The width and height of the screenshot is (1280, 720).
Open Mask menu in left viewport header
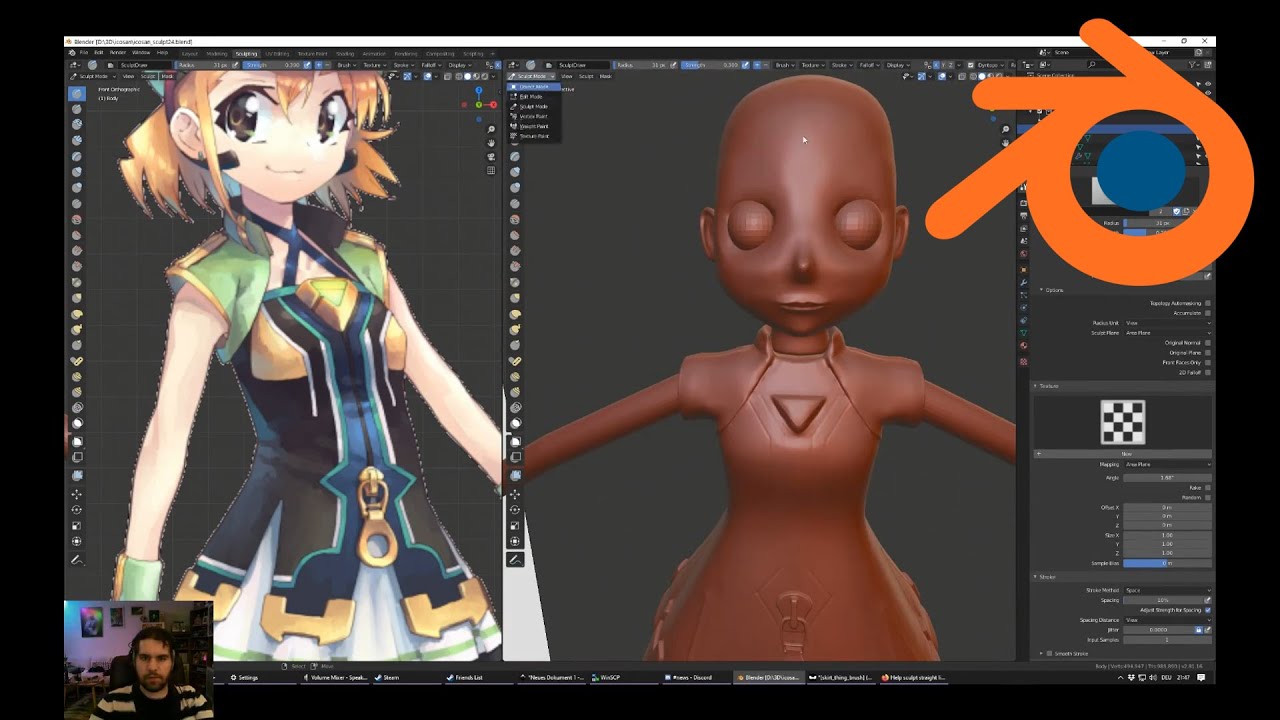point(167,76)
